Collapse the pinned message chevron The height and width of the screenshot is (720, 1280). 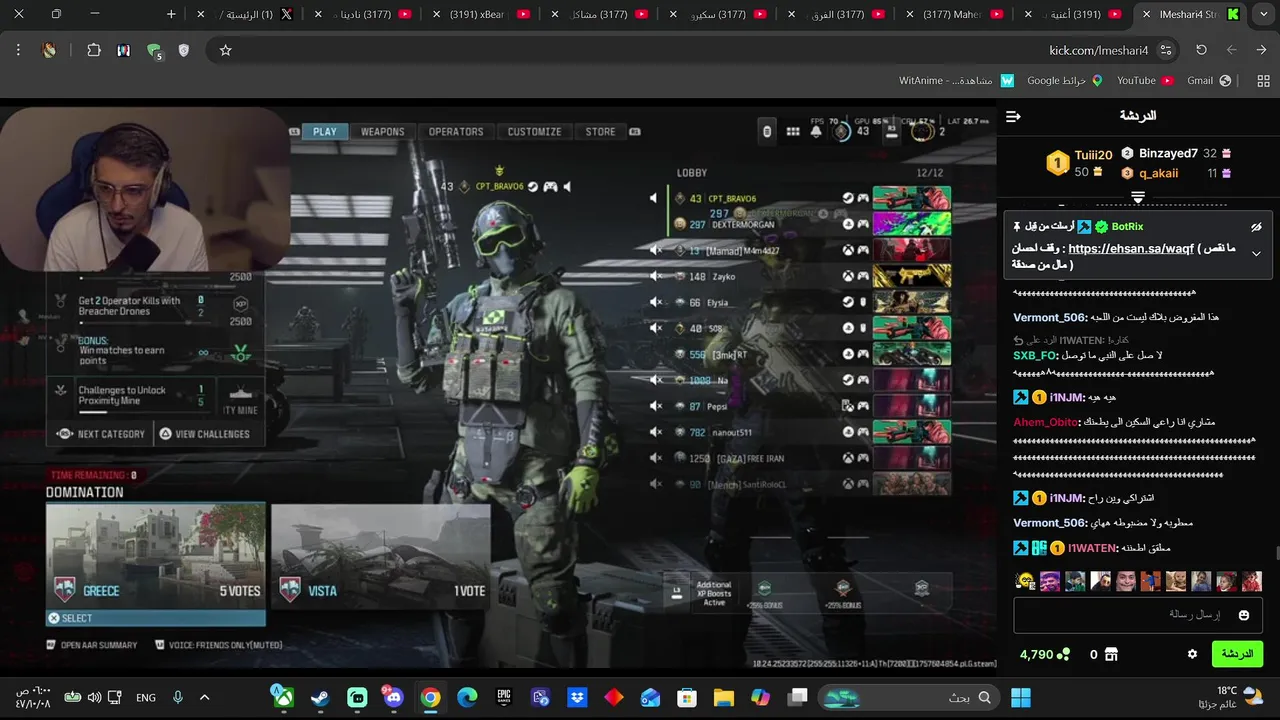click(x=1256, y=253)
